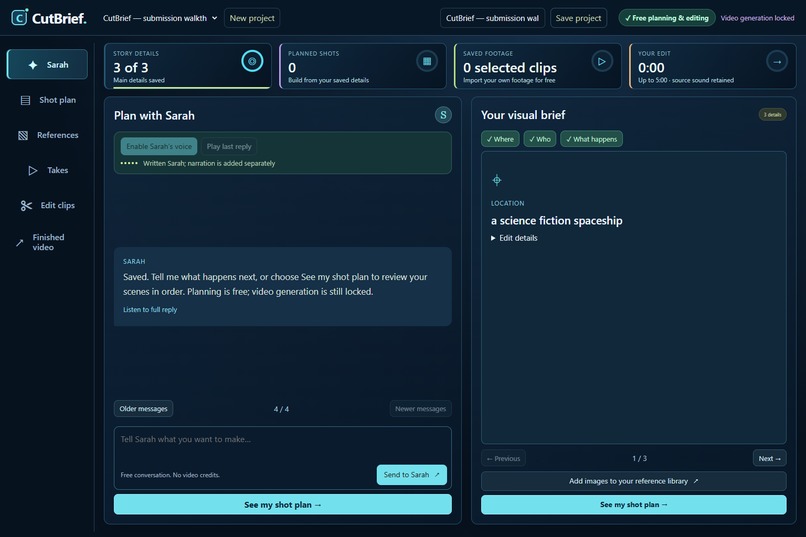Select the What happens detail chip
Viewport: 806px width, 537px height.
pyautogui.click(x=592, y=139)
